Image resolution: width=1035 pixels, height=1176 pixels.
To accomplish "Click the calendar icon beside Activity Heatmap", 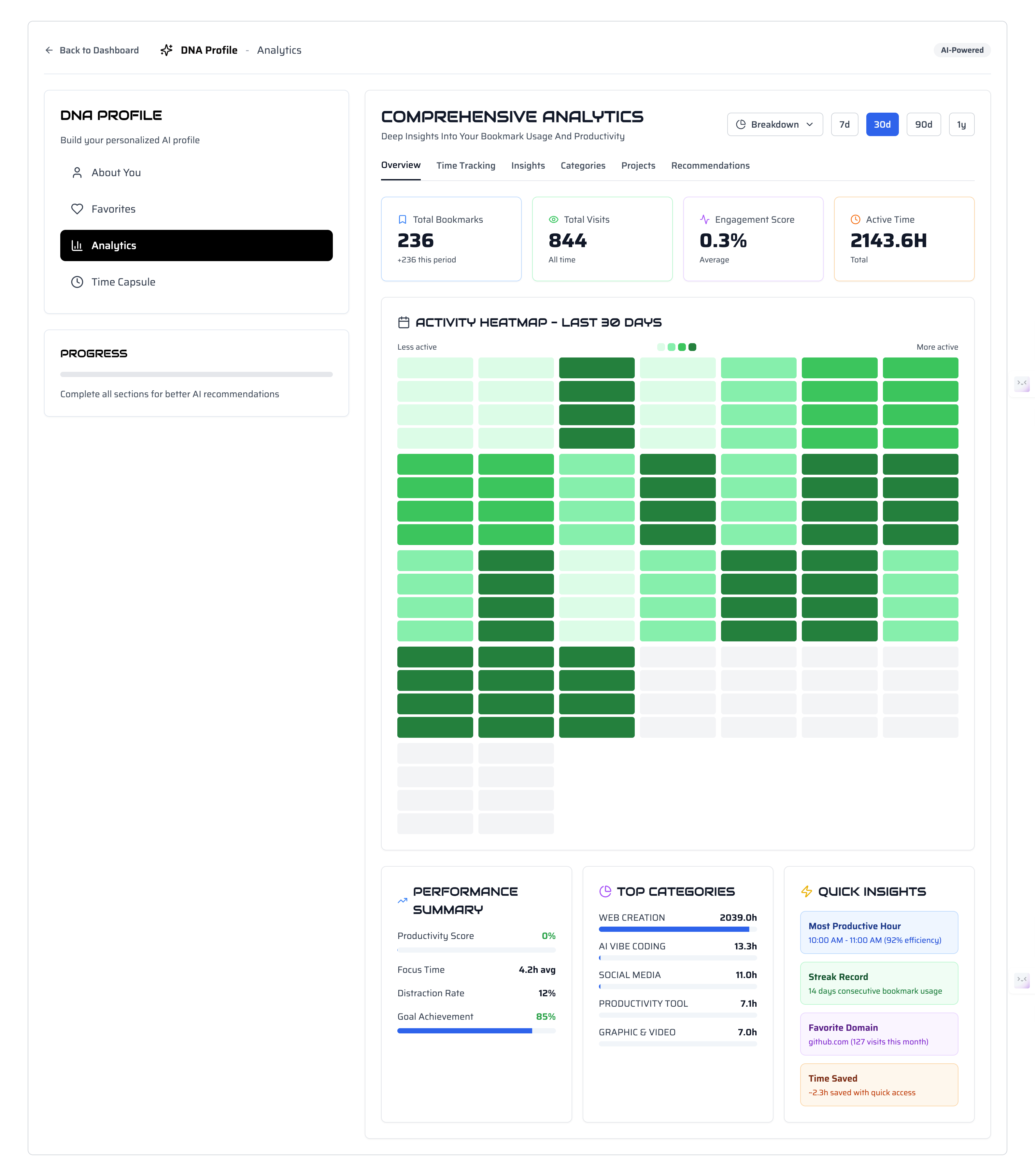I will (405, 322).
